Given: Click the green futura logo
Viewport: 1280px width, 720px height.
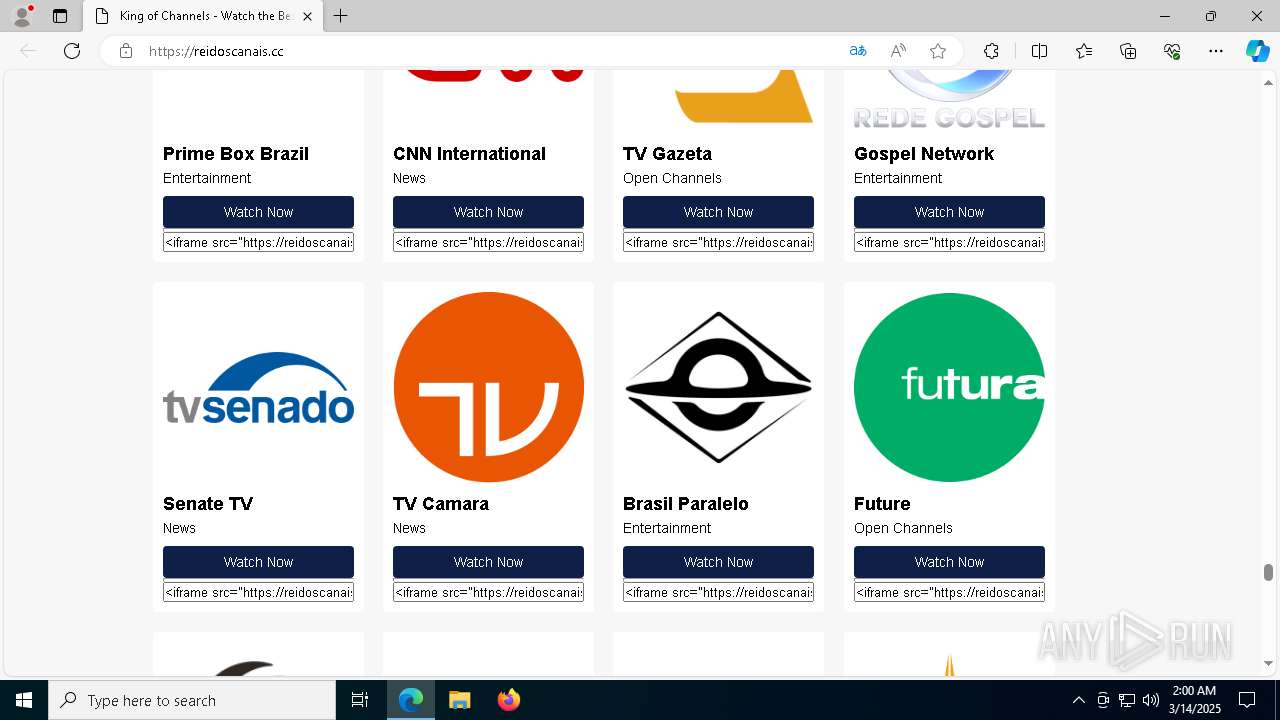Looking at the screenshot, I should [x=949, y=387].
